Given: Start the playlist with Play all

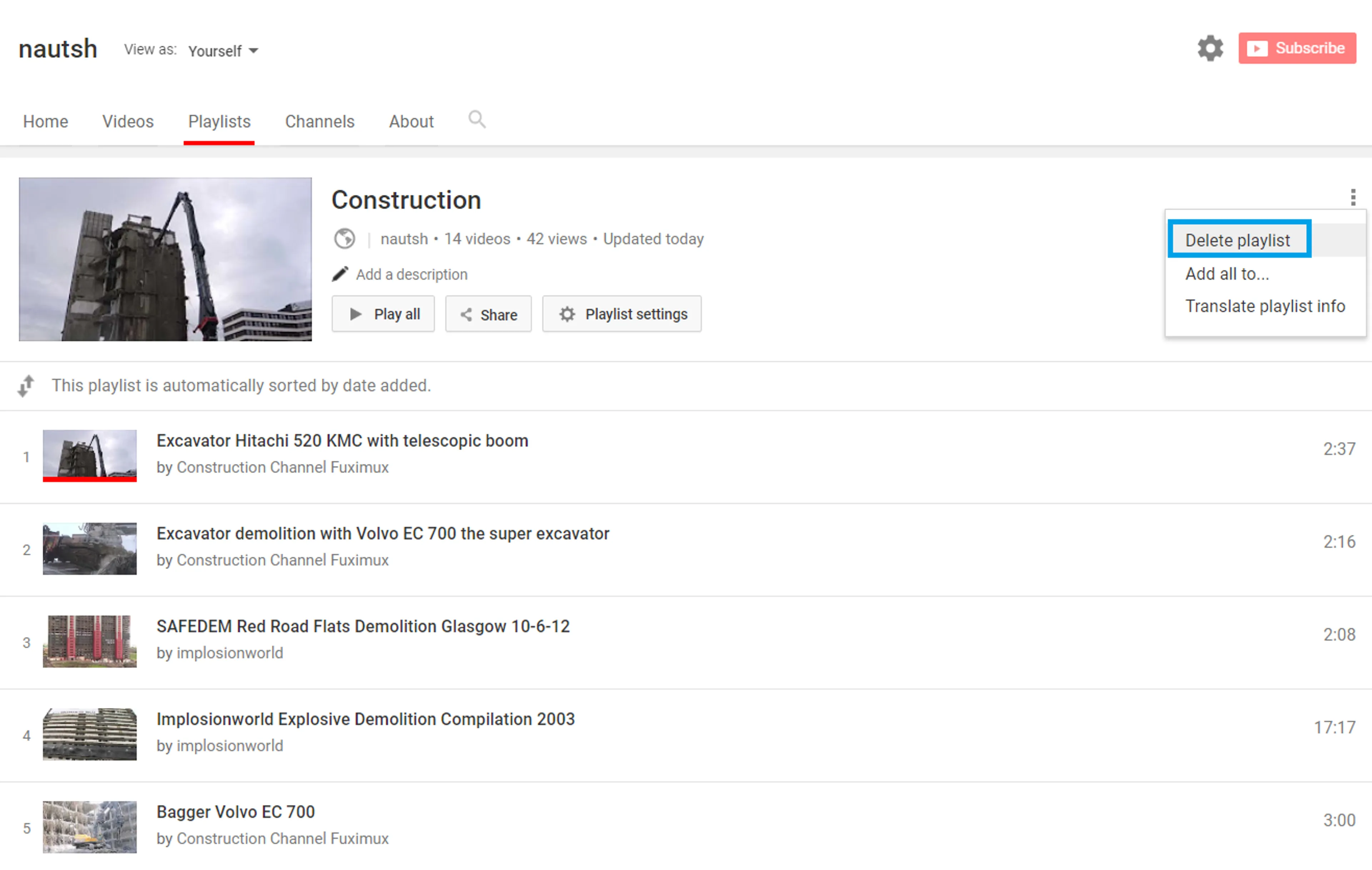Looking at the screenshot, I should (383, 314).
